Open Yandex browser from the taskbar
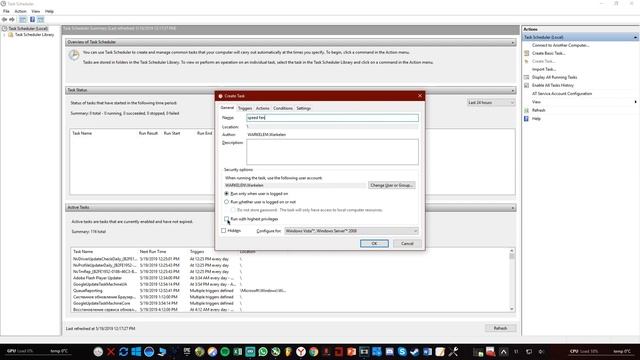Viewport: 640px width, 360px height. [x=301, y=352]
